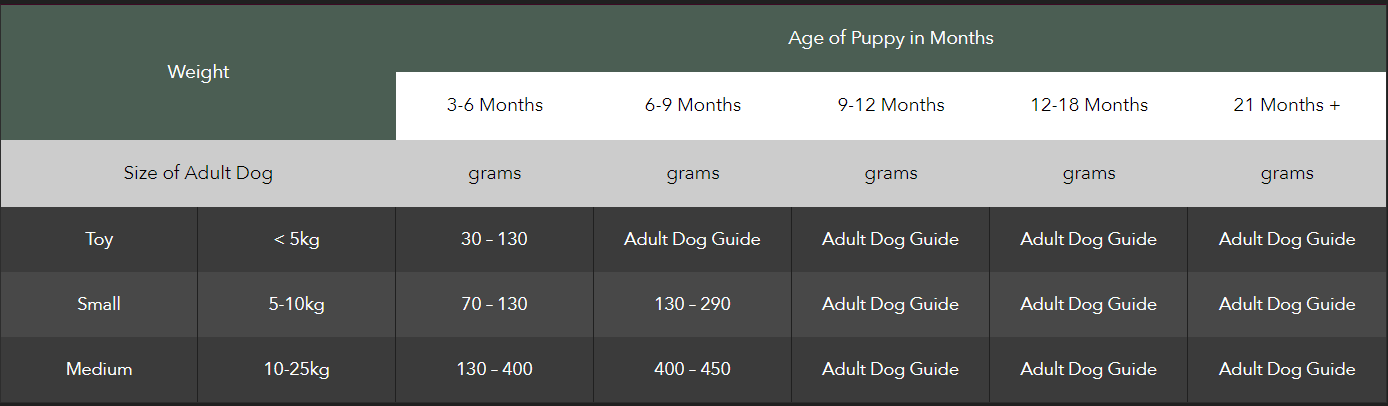This screenshot has width=1388, height=406.
Task: Select the 3-6 Months column header
Action: (x=495, y=105)
